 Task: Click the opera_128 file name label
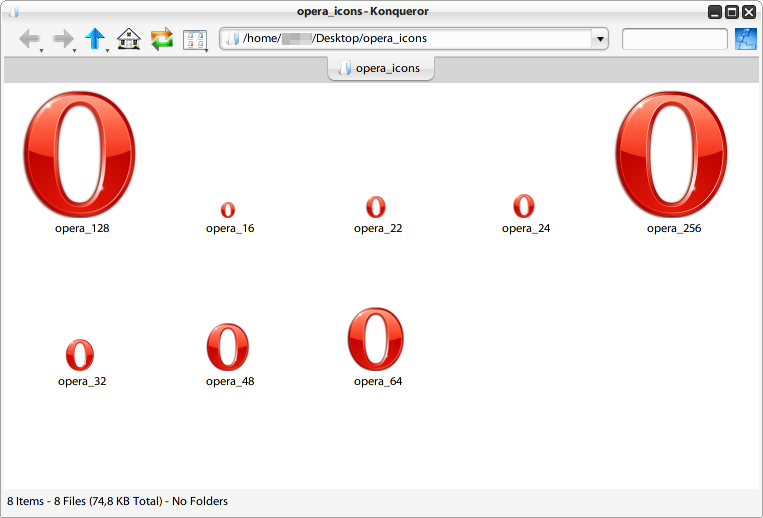[x=82, y=229]
